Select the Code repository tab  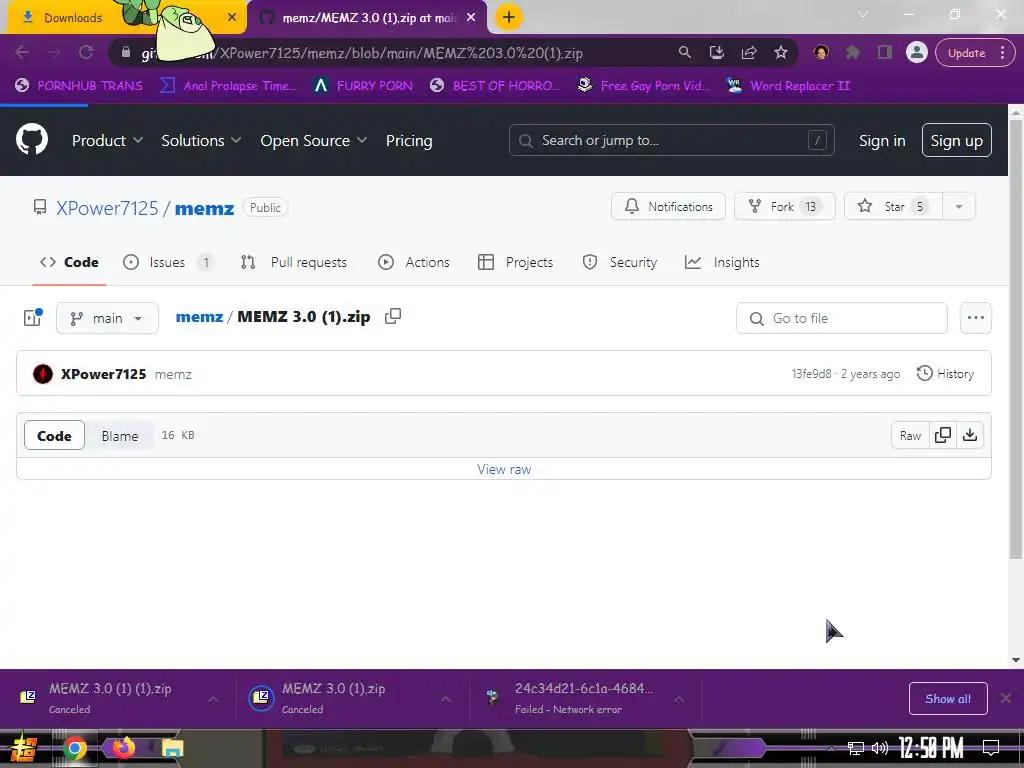(x=69, y=262)
